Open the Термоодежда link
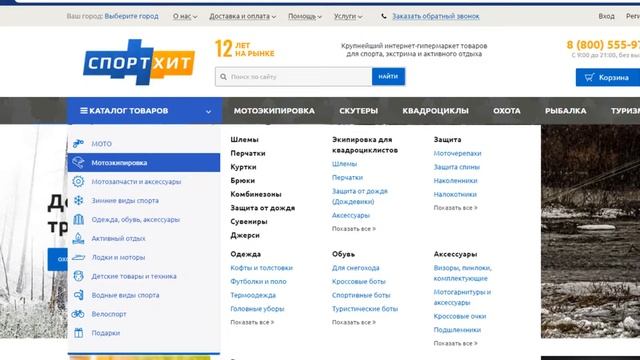Screen dimensions: 640x360 pyautogui.click(x=253, y=295)
